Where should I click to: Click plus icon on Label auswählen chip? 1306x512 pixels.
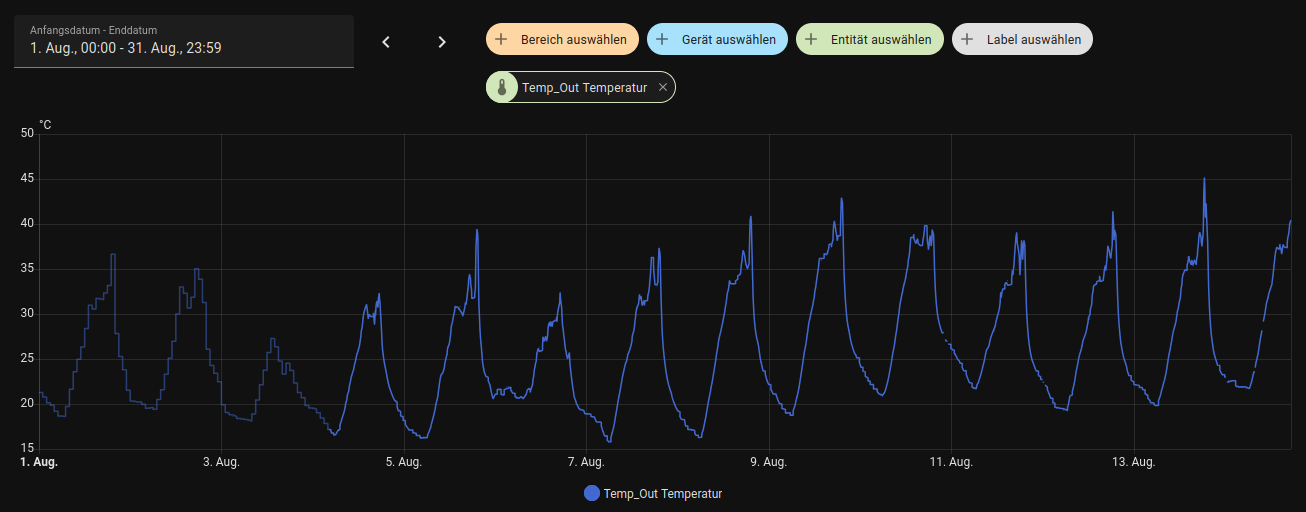tap(967, 40)
